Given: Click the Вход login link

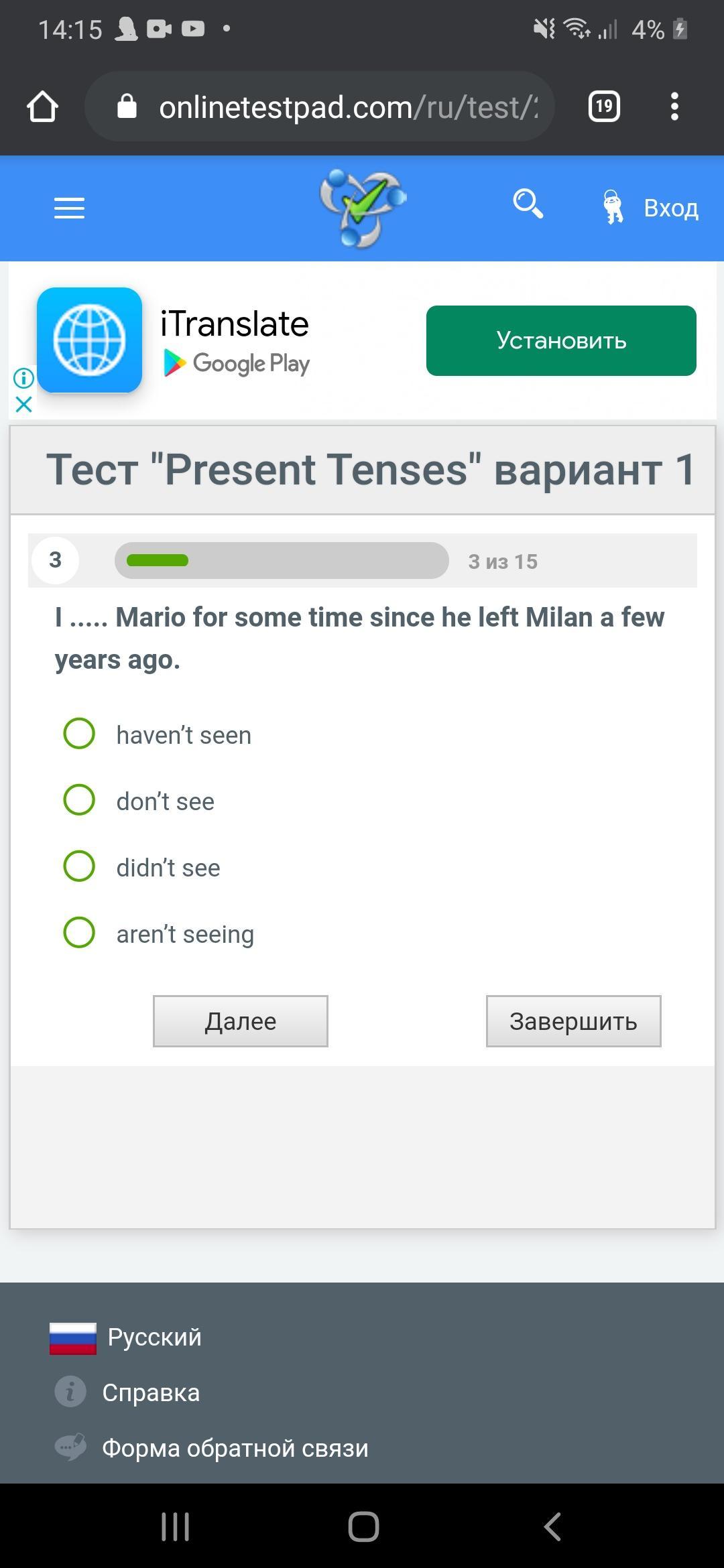Looking at the screenshot, I should click(x=670, y=208).
